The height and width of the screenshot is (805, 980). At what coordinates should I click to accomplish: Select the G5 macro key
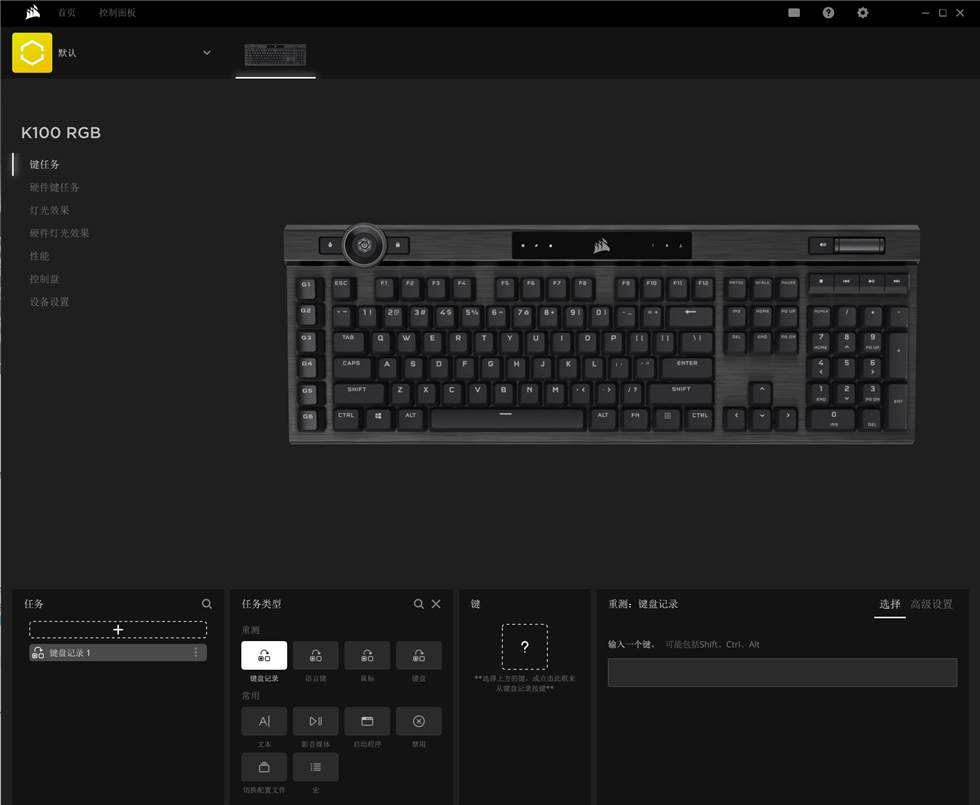[x=307, y=393]
